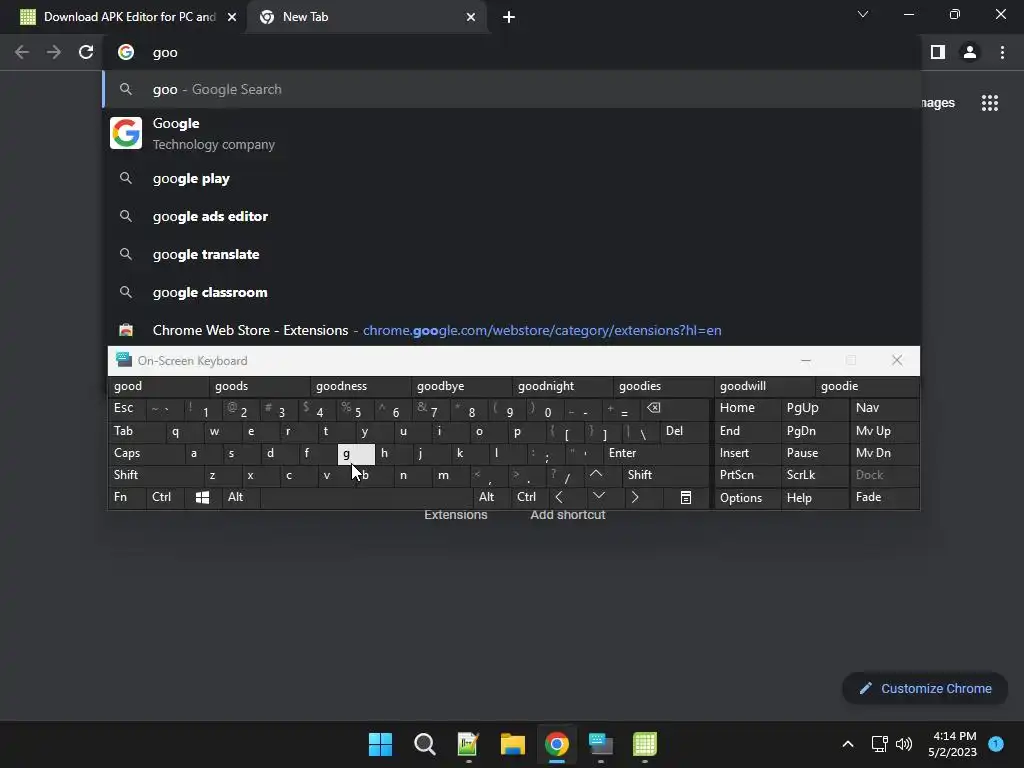Go back using Chrome's back arrow
This screenshot has width=1024, height=768.
[x=22, y=52]
